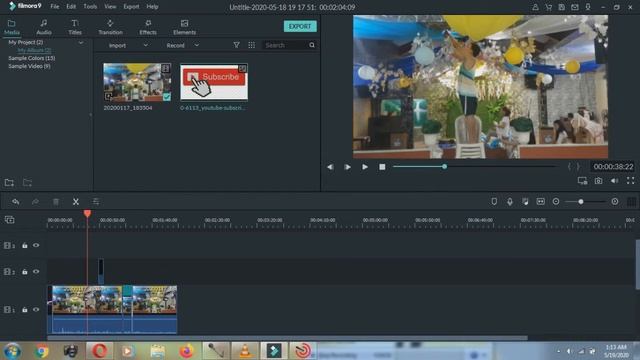Click the search magnifier icon
The image size is (640, 360).
312,45
